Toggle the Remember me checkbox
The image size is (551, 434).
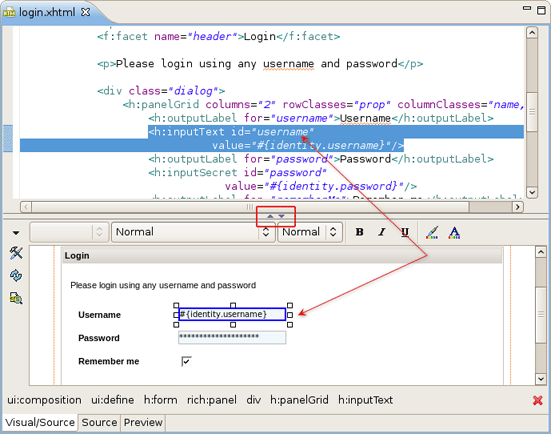pos(186,361)
